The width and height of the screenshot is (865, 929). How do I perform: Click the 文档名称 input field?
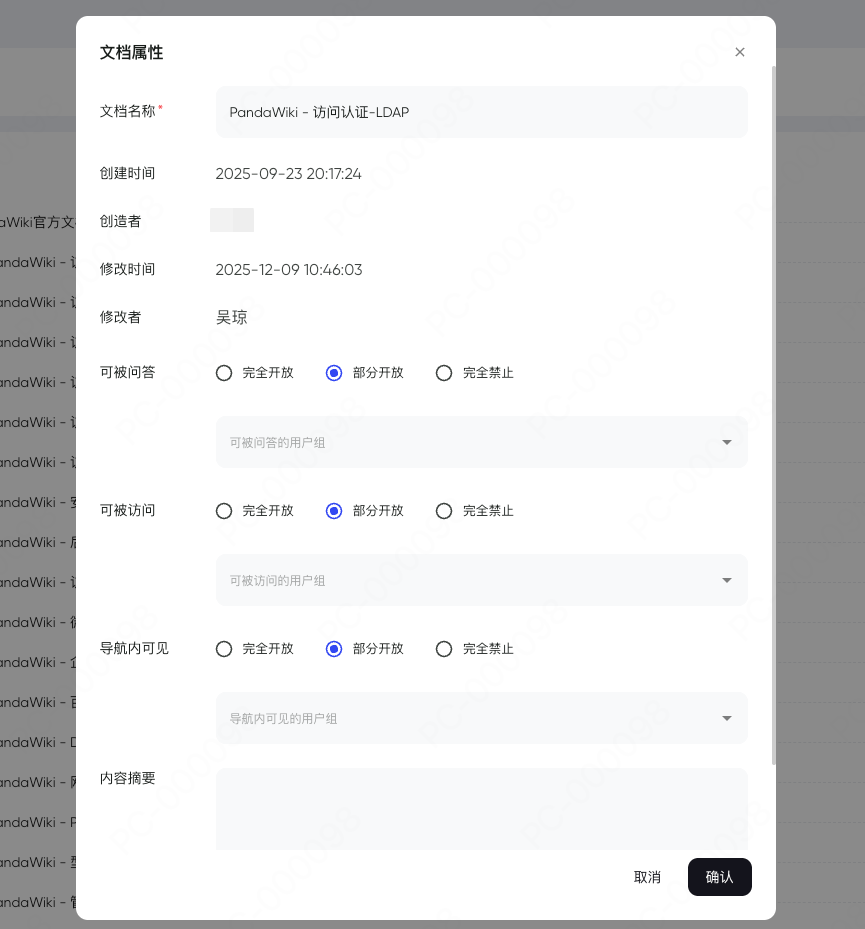pyautogui.click(x=481, y=112)
